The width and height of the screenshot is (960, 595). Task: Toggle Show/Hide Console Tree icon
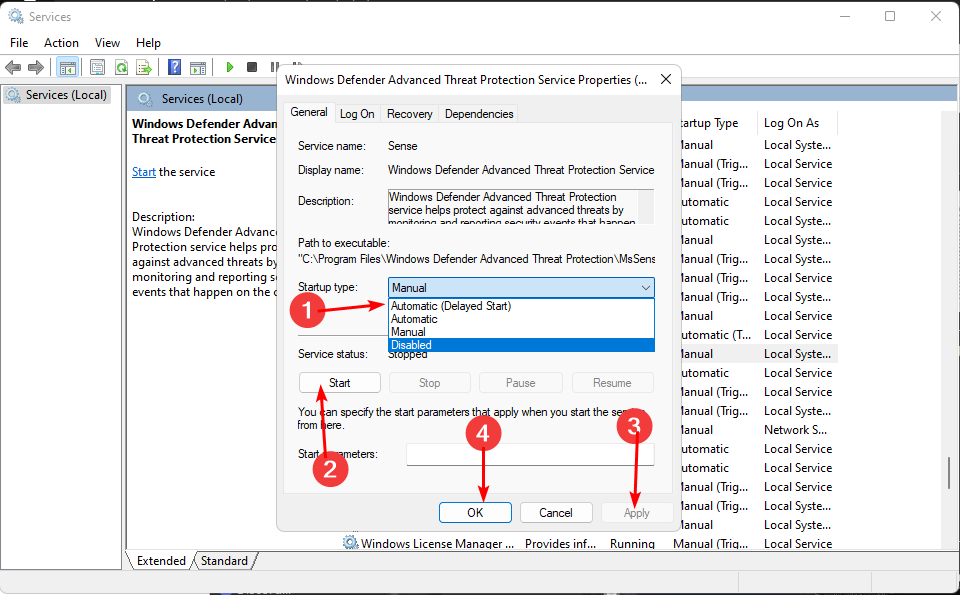click(x=68, y=67)
